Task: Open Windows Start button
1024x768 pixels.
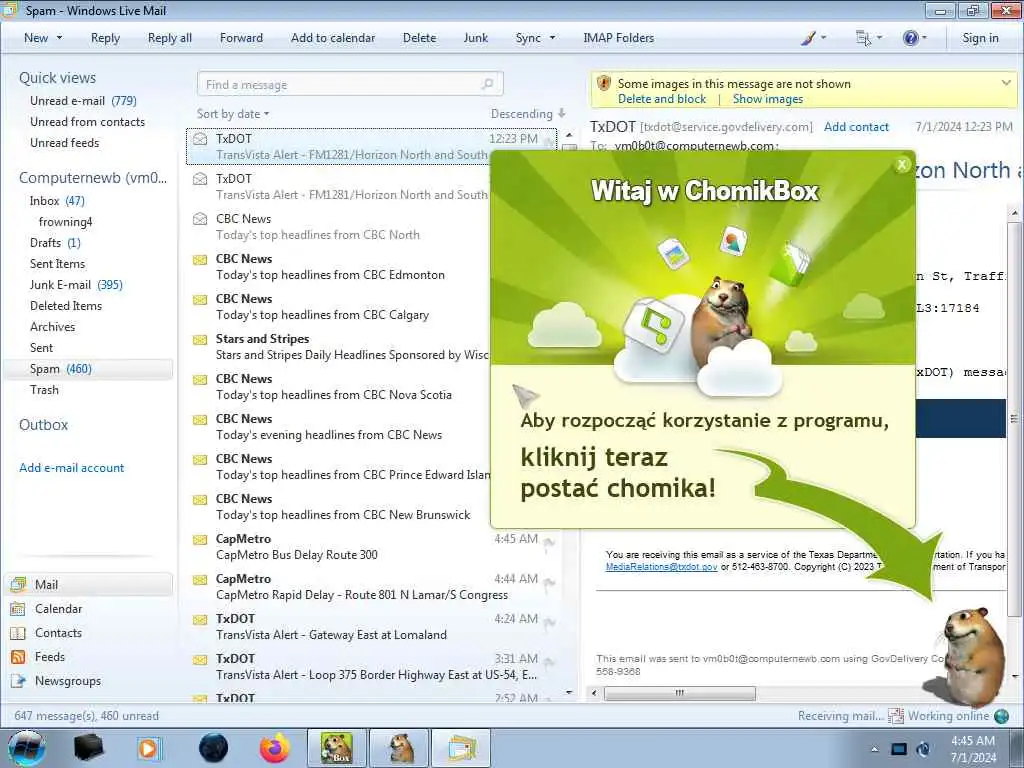Action: pos(26,748)
